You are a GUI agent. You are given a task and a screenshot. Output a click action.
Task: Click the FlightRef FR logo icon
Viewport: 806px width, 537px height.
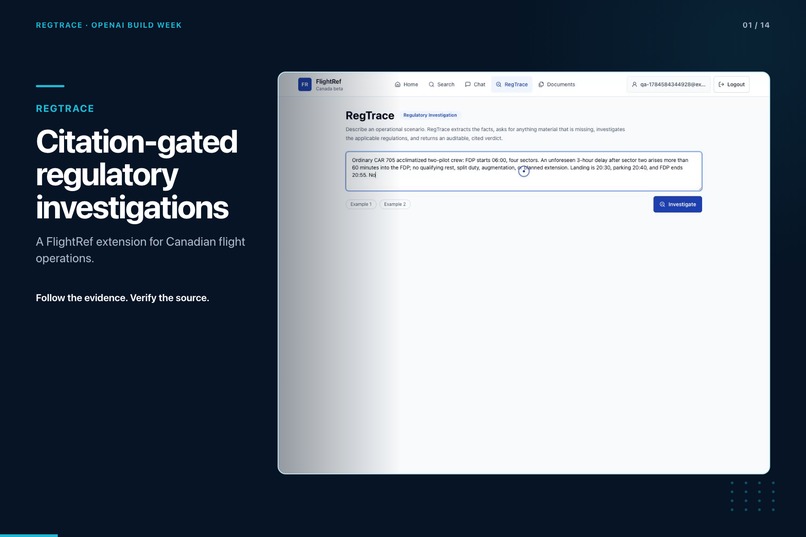tap(305, 84)
